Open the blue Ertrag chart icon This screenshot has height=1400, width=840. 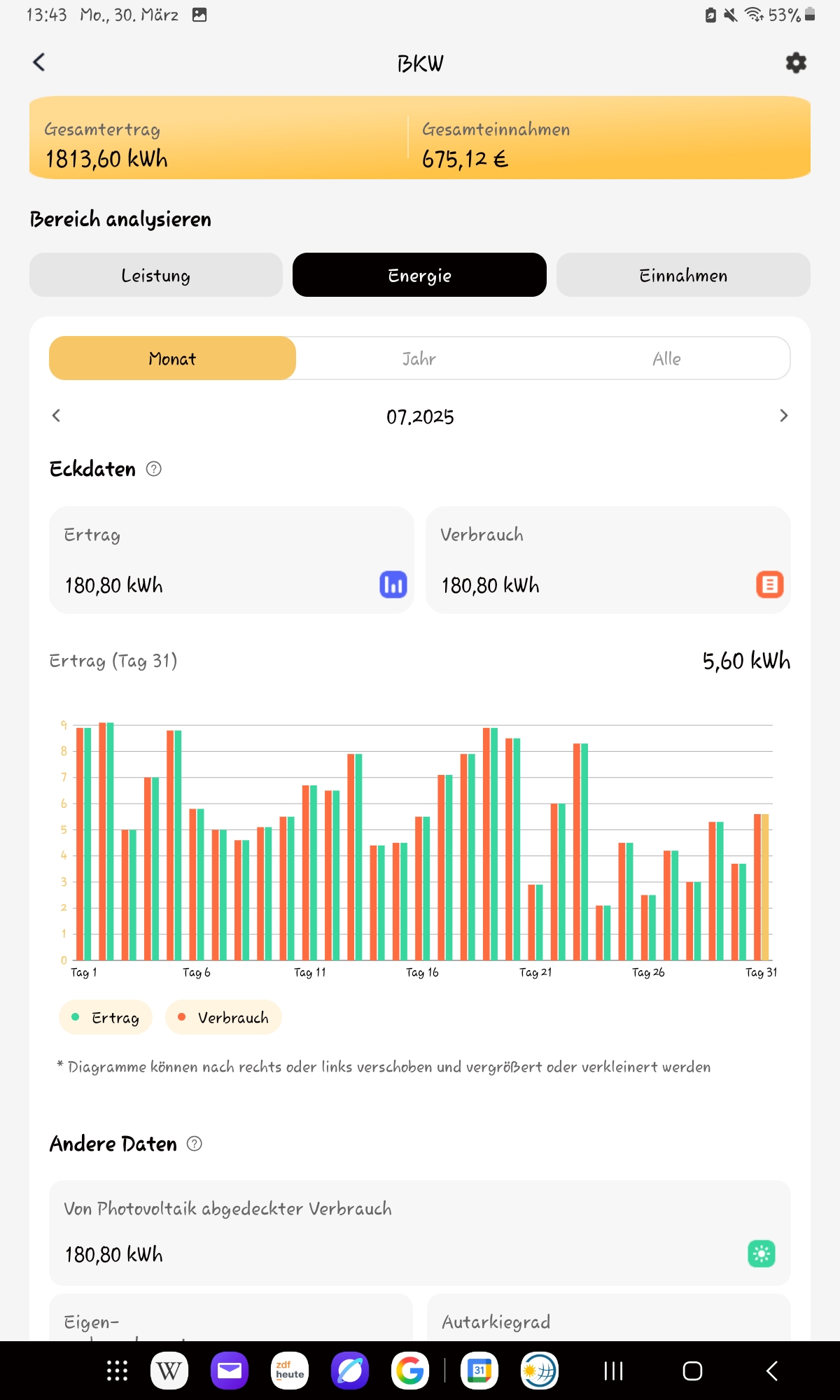click(x=393, y=584)
